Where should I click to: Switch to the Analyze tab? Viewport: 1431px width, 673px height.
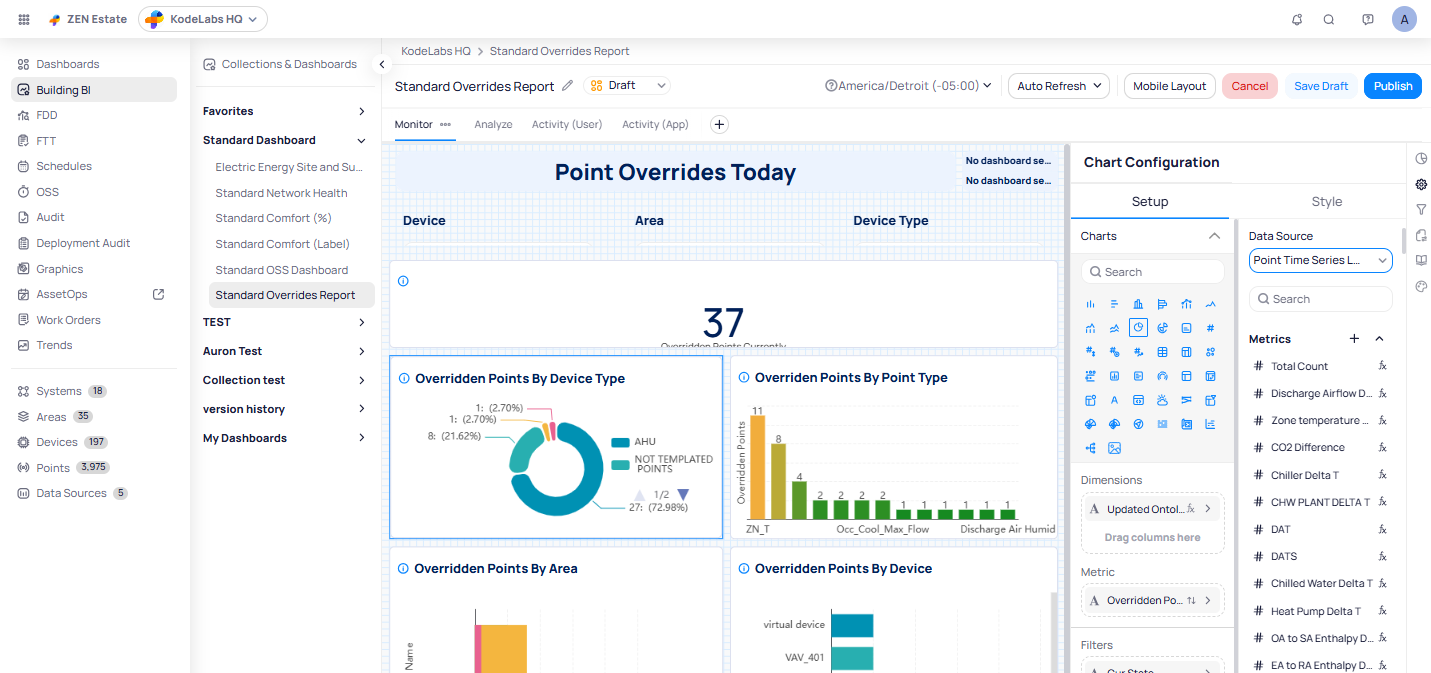[493, 125]
